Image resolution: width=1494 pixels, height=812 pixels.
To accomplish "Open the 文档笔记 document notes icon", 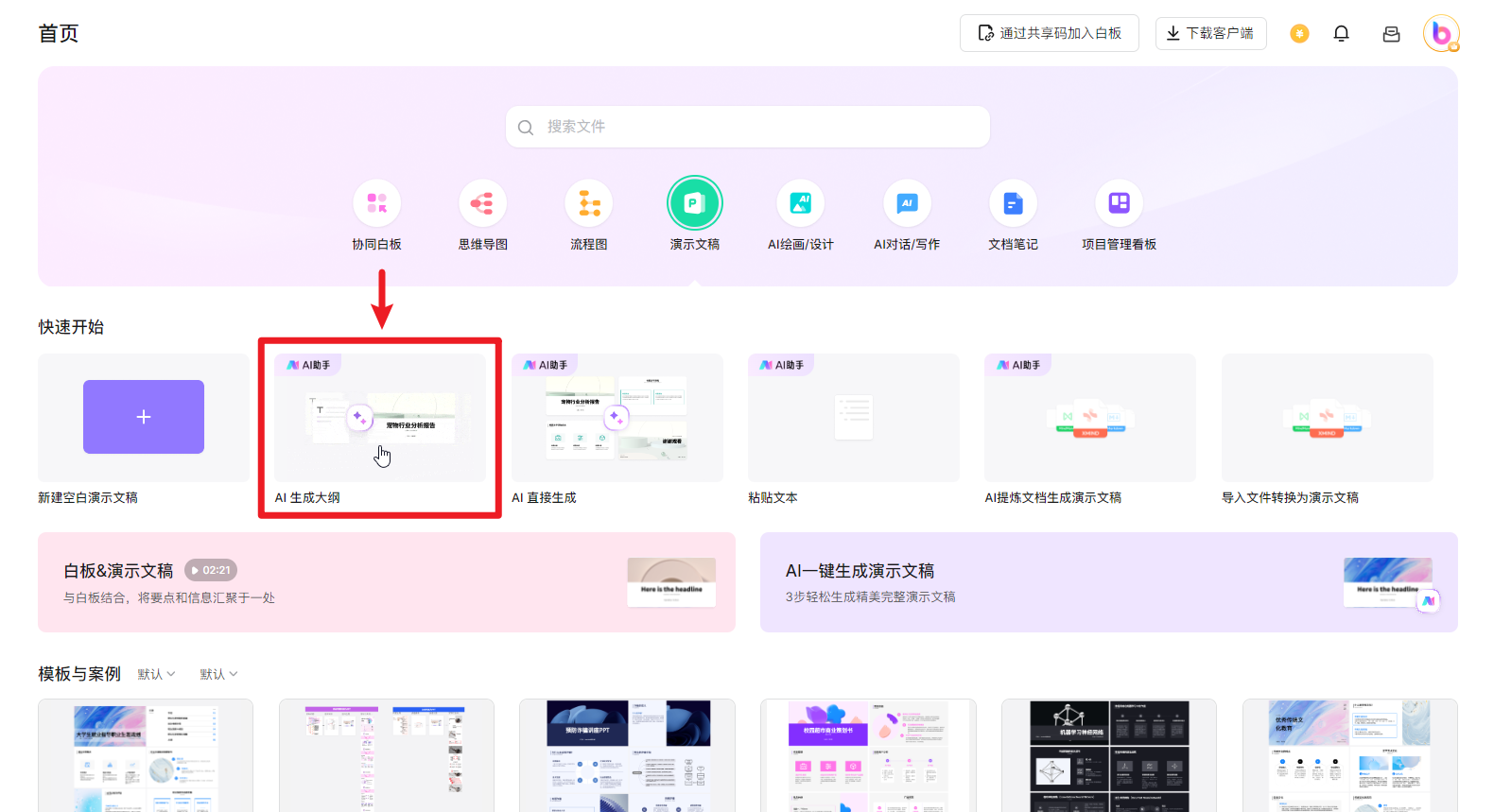I will (1013, 203).
